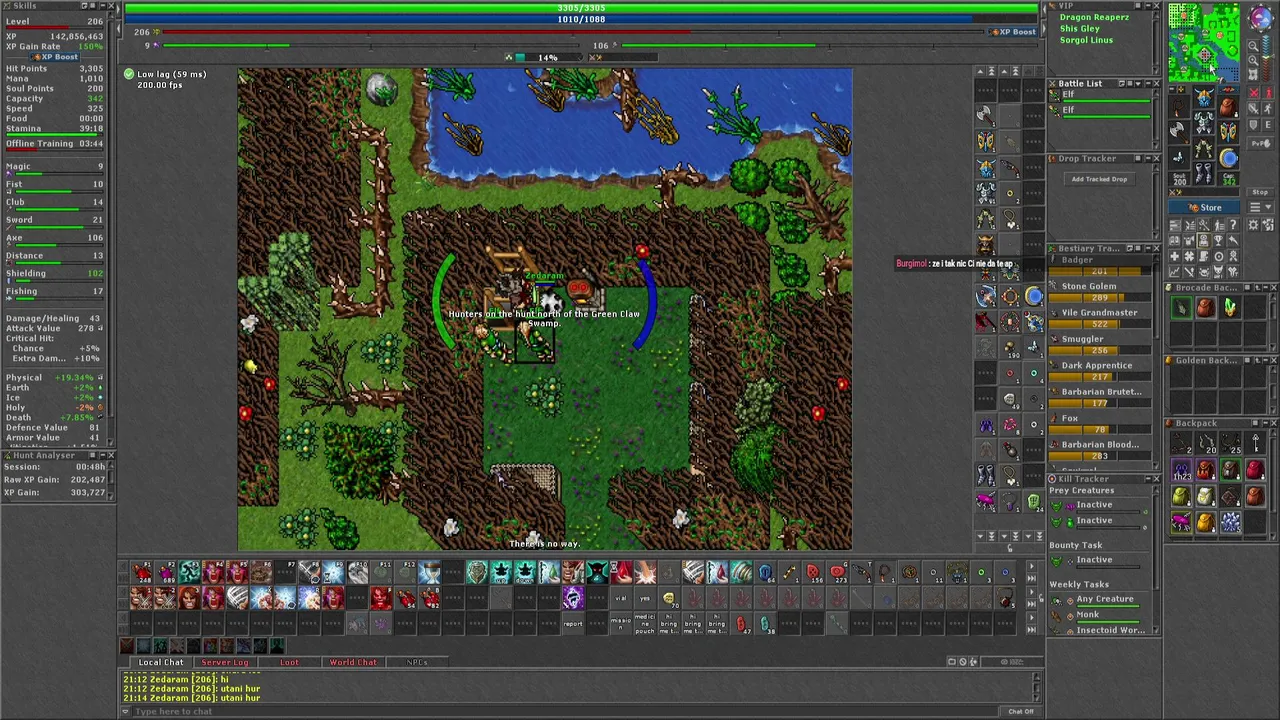Toggle Chat Off button
This screenshot has width=1280, height=720.
coord(1021,711)
